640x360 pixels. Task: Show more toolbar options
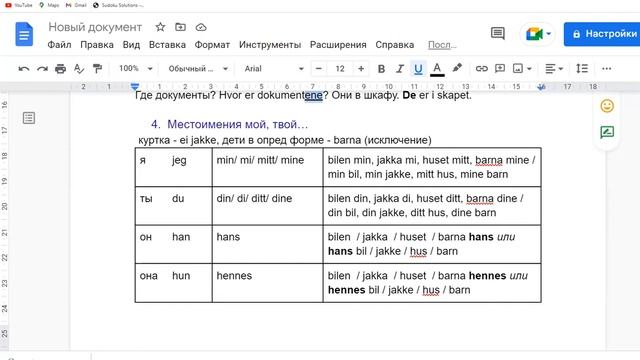point(607,69)
